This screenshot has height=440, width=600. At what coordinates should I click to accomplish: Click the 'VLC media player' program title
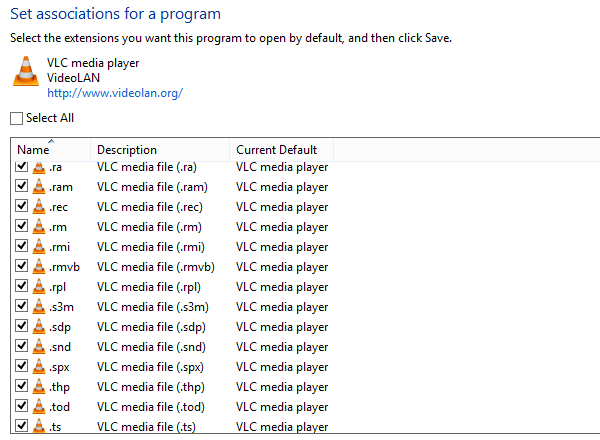(93, 63)
